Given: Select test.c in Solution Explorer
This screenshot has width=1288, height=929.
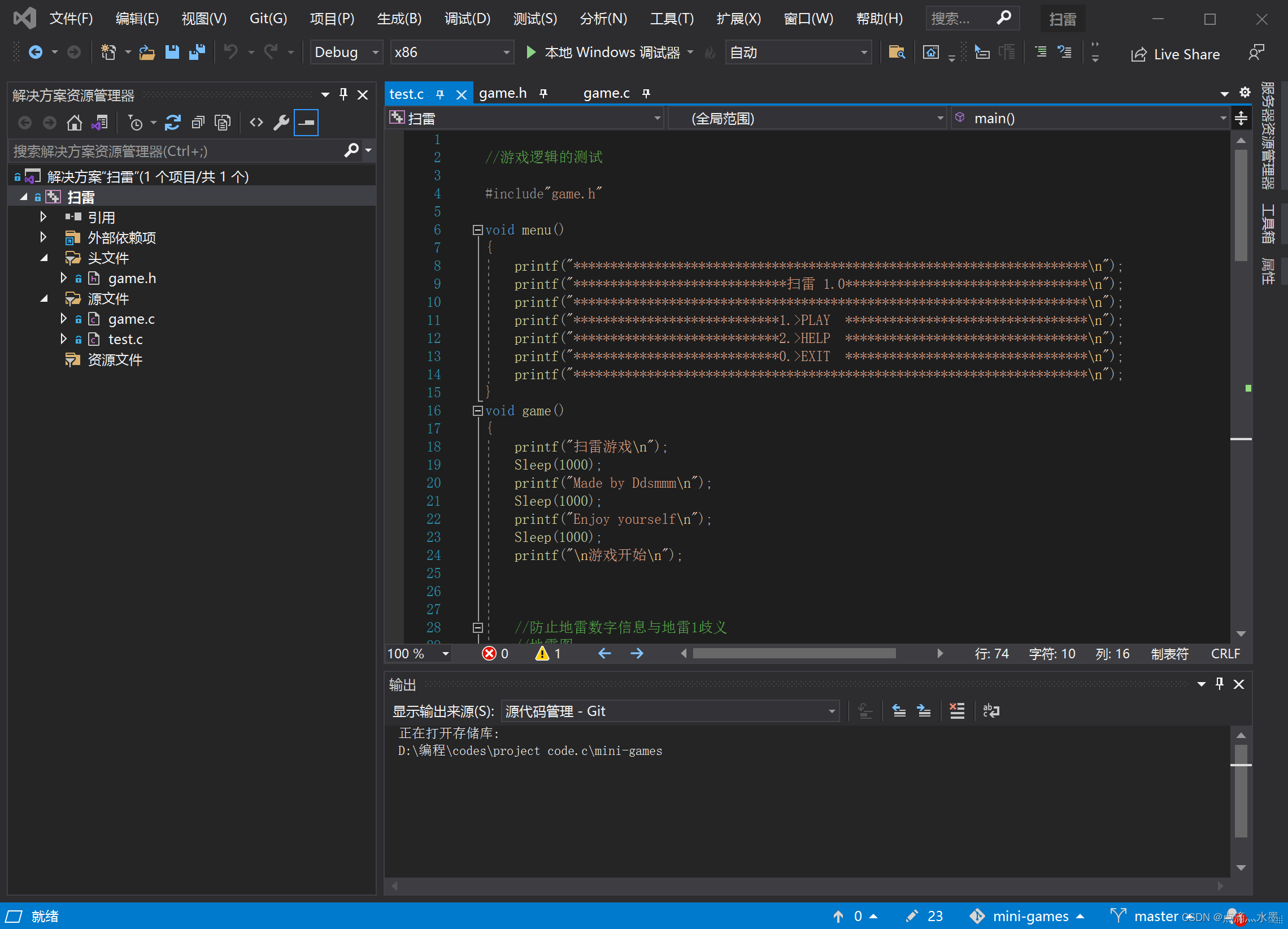Looking at the screenshot, I should 125,339.
